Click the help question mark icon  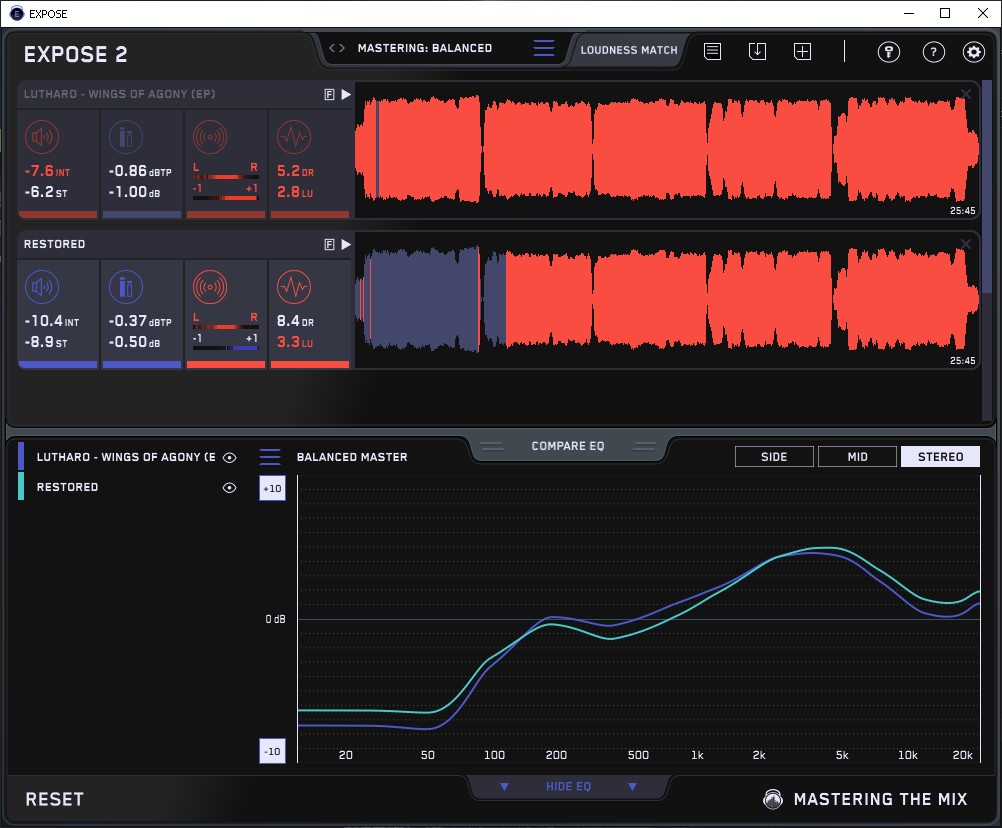pyautogui.click(x=933, y=52)
